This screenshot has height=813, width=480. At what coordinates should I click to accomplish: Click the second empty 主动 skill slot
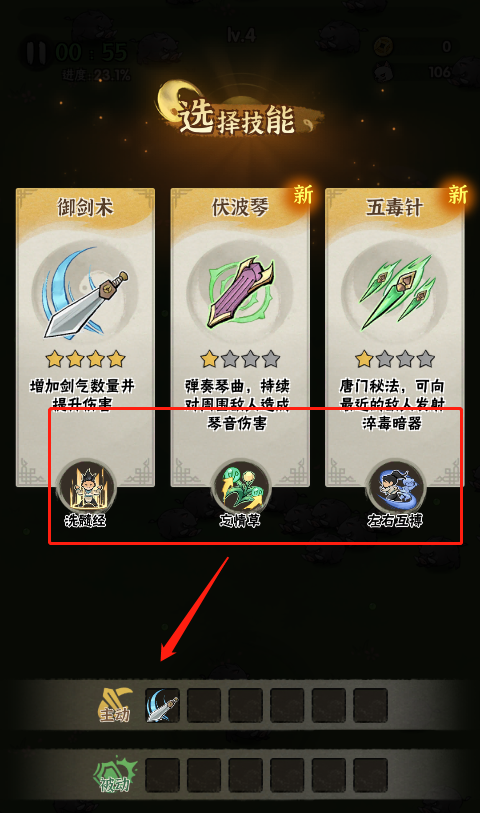(x=245, y=705)
